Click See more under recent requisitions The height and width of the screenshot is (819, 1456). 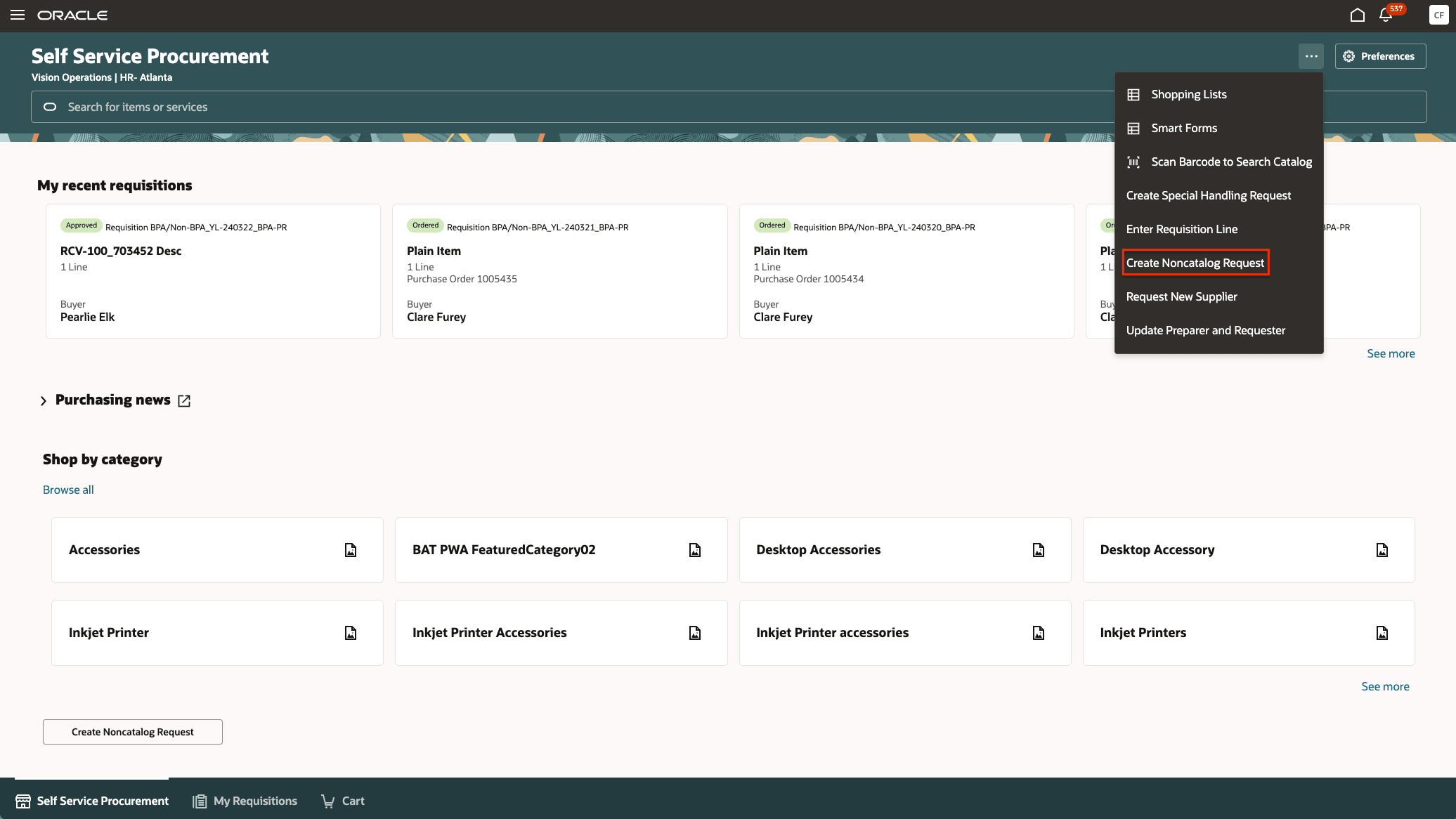coord(1391,353)
